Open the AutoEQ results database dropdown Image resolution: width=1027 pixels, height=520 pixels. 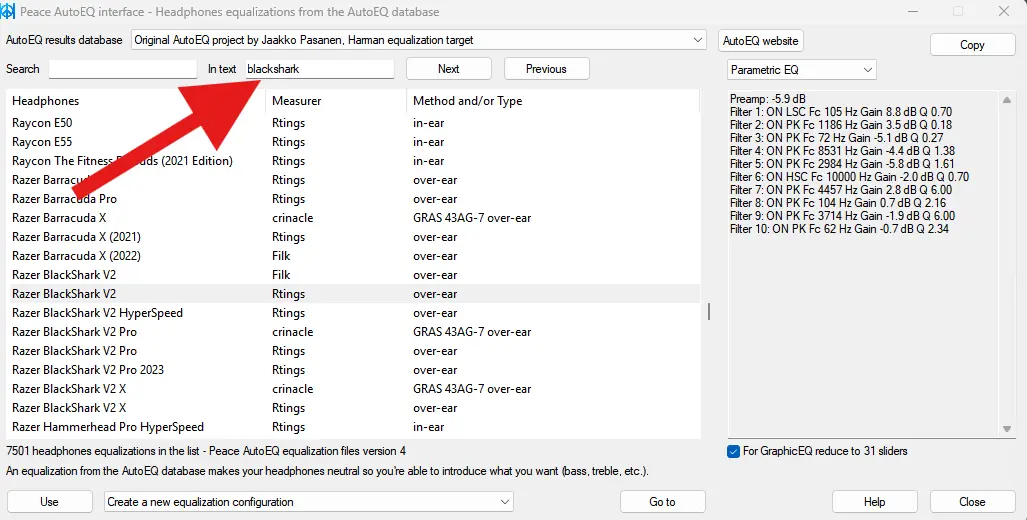419,40
